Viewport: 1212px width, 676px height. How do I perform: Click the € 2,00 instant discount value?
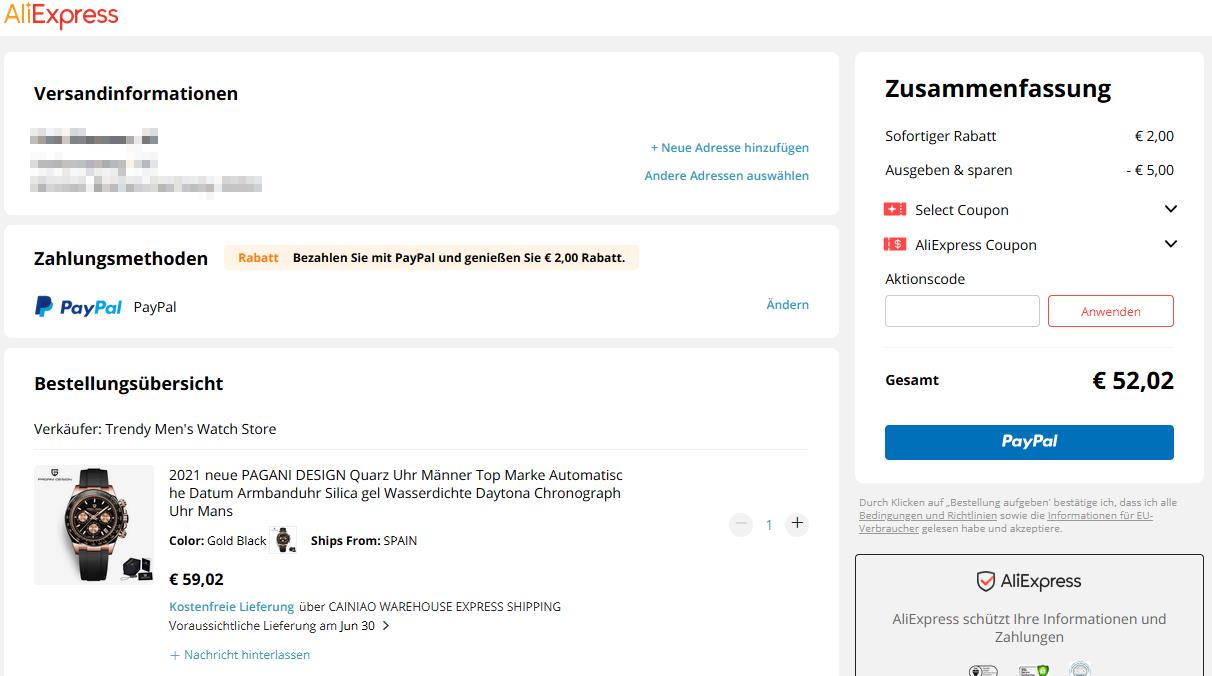coord(1154,136)
